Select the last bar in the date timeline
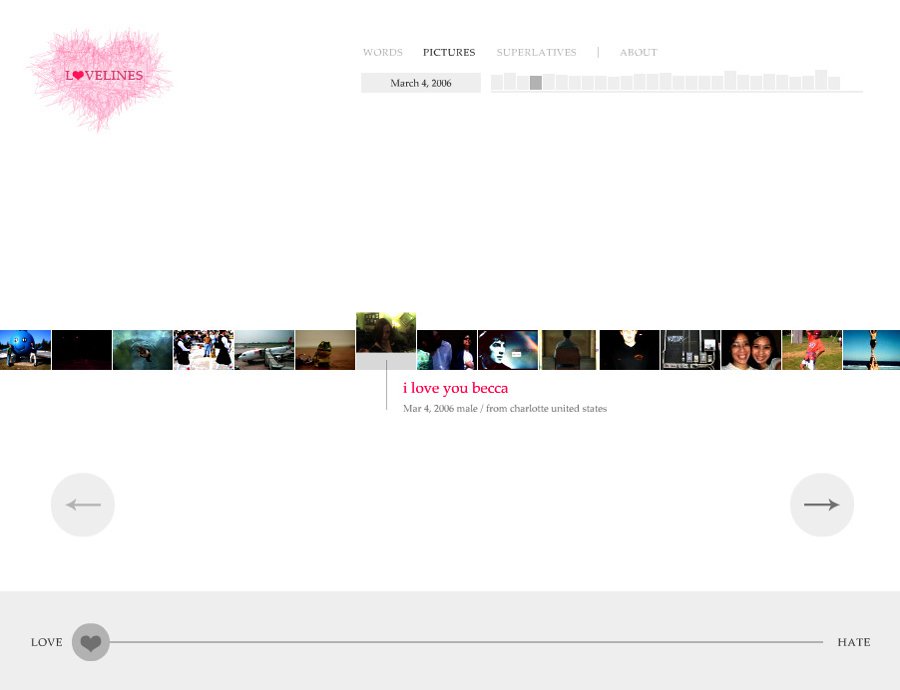Screen dimensions: 900x690 point(834,83)
